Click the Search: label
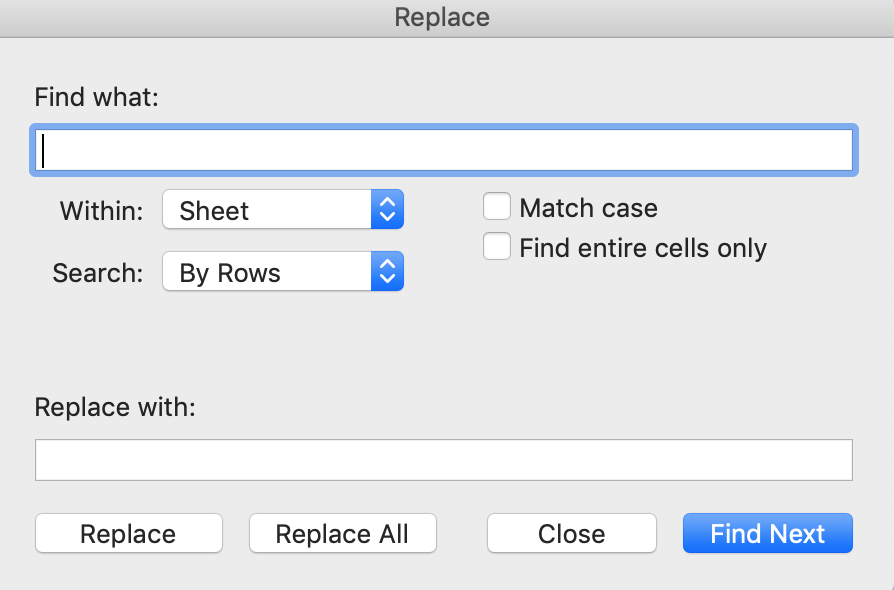The height and width of the screenshot is (590, 894). tap(98, 273)
